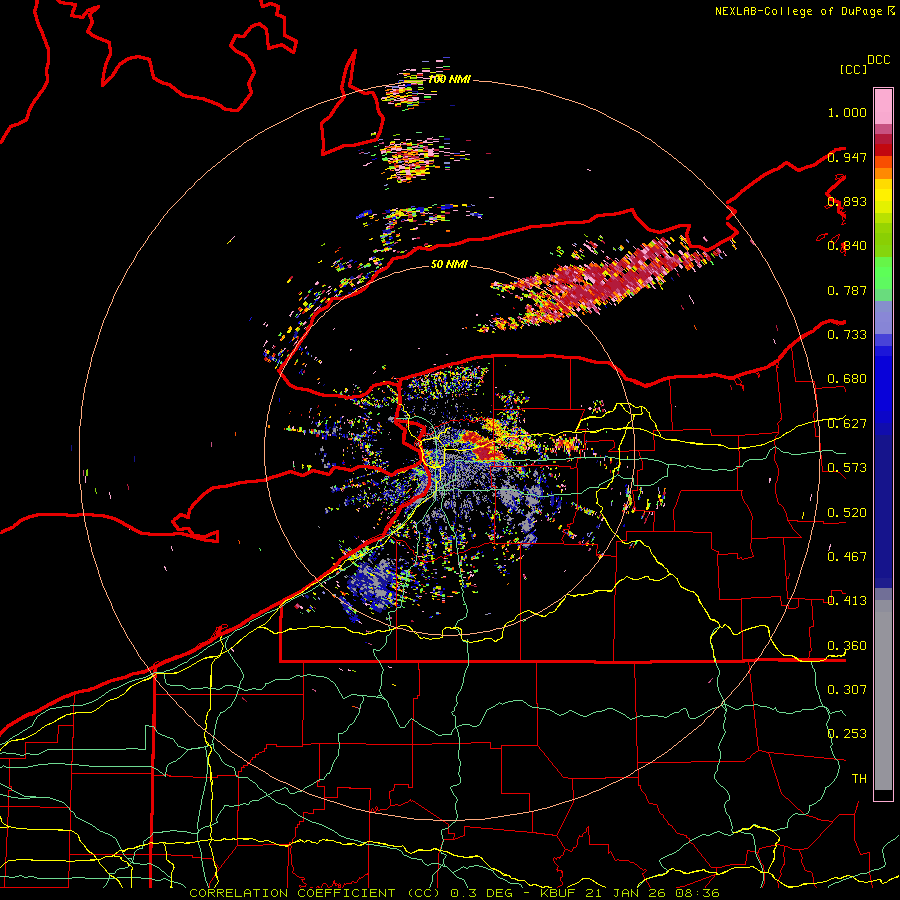900x900 pixels.
Task: Click the TH threshold label on legend
Action: pos(859,779)
